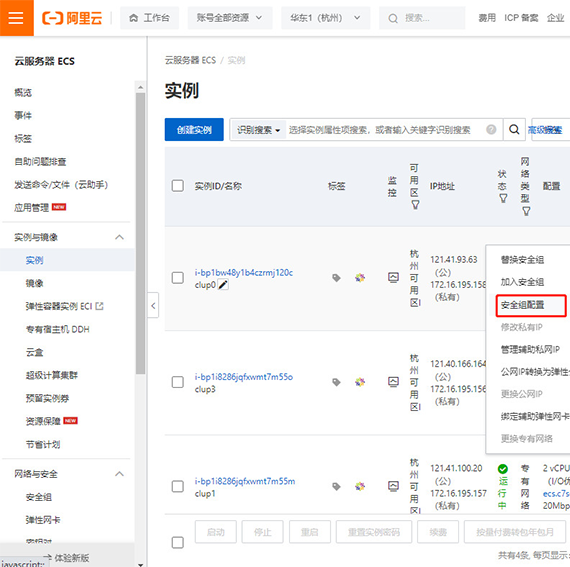Open instance i-bp1i8286jqfxwmt7m55o link
Screen dimensions: 570x567
click(244, 377)
